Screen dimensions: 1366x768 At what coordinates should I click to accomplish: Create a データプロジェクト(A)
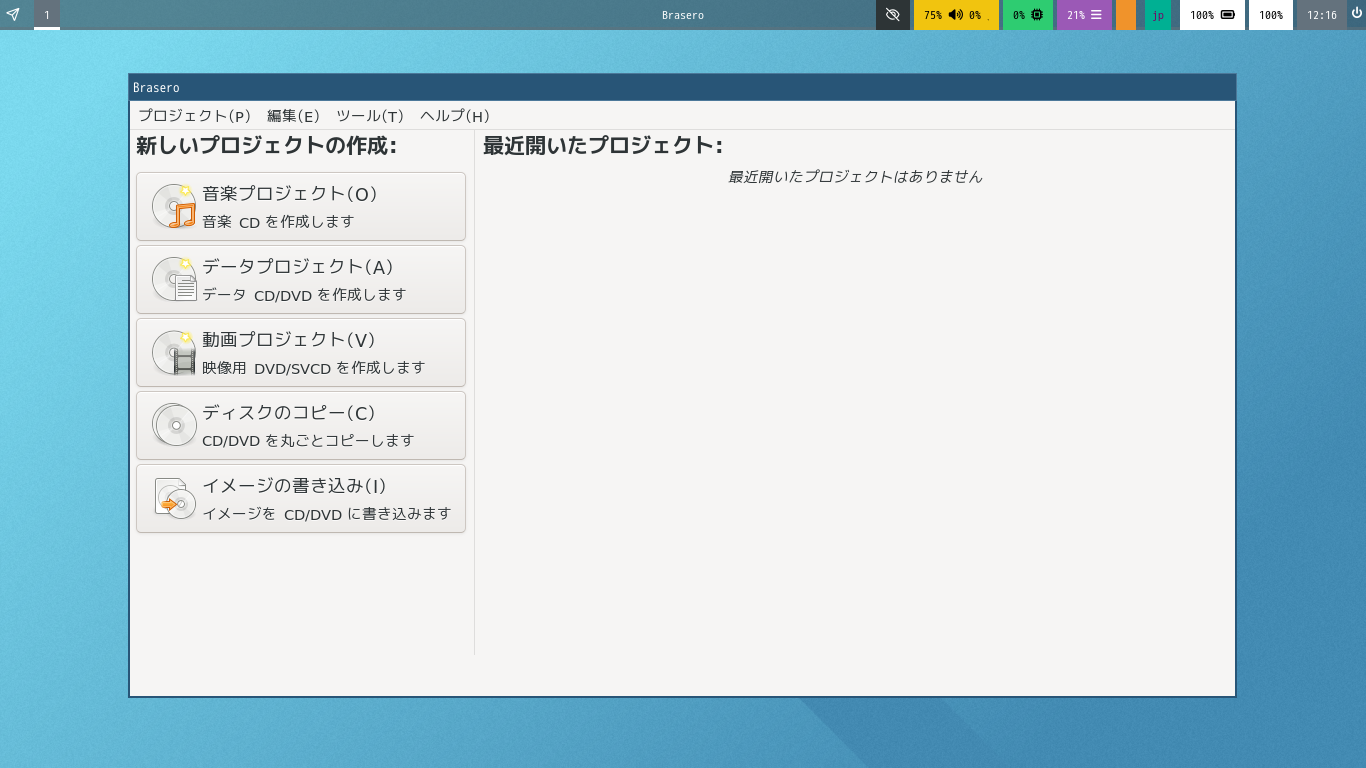[301, 279]
